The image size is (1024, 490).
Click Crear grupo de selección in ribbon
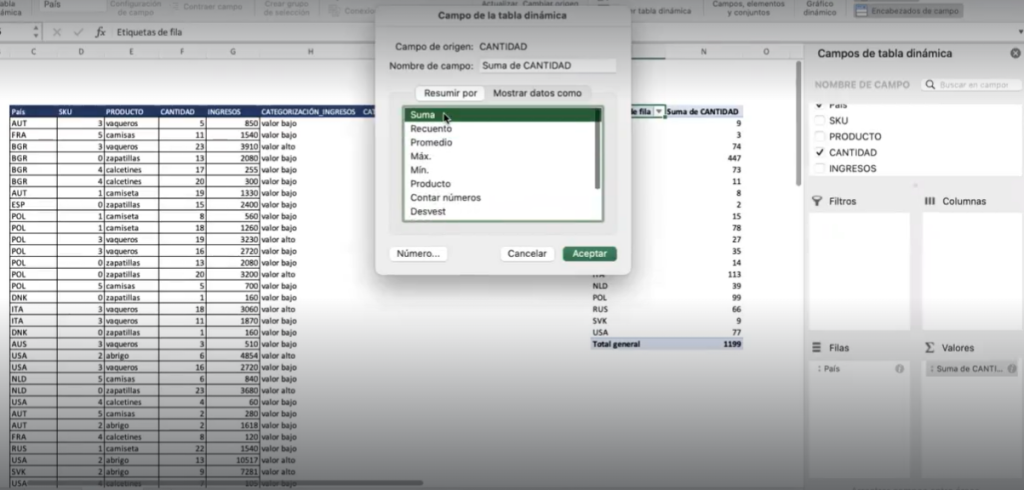click(x=289, y=7)
